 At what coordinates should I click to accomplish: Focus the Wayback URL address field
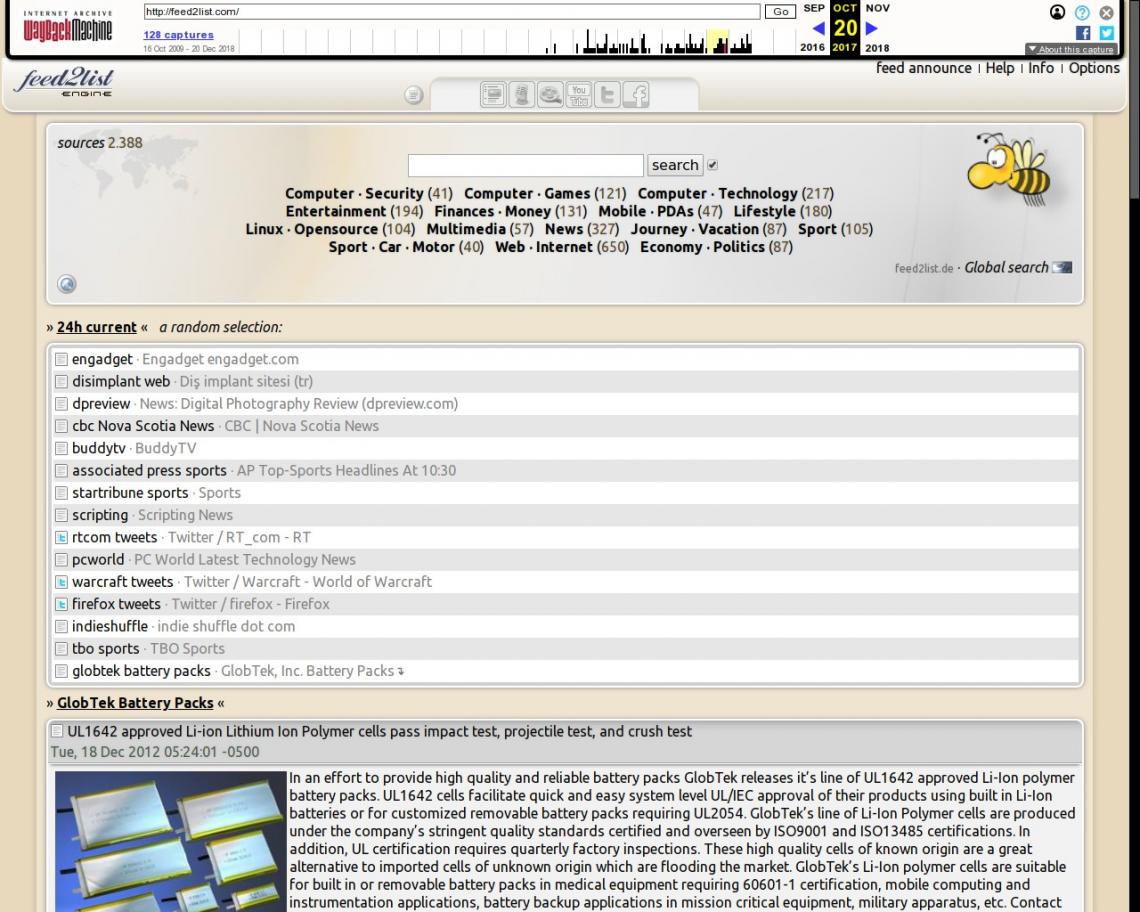click(451, 12)
